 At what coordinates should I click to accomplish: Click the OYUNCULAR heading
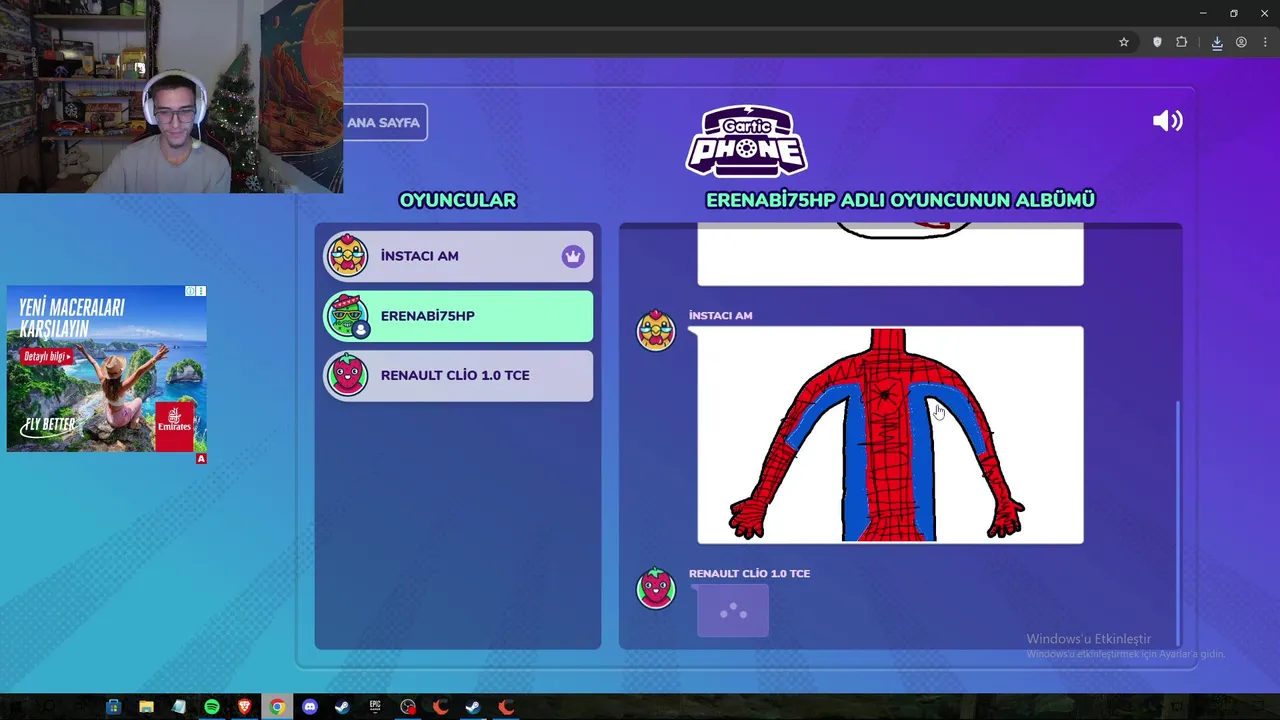point(458,200)
